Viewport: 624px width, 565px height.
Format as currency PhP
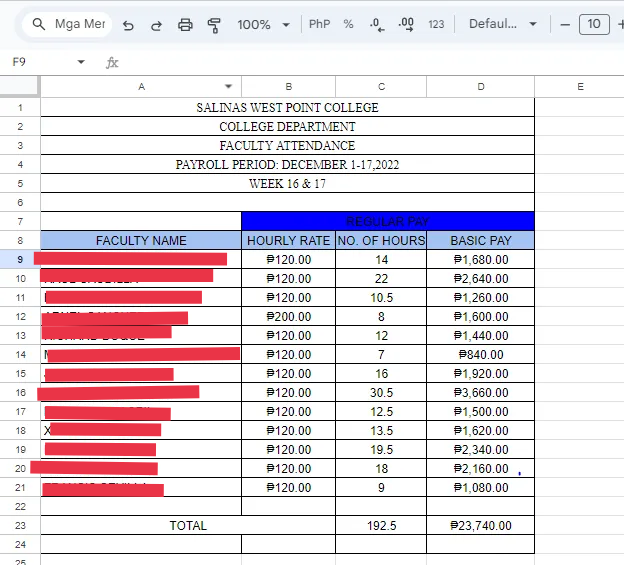pyautogui.click(x=320, y=24)
